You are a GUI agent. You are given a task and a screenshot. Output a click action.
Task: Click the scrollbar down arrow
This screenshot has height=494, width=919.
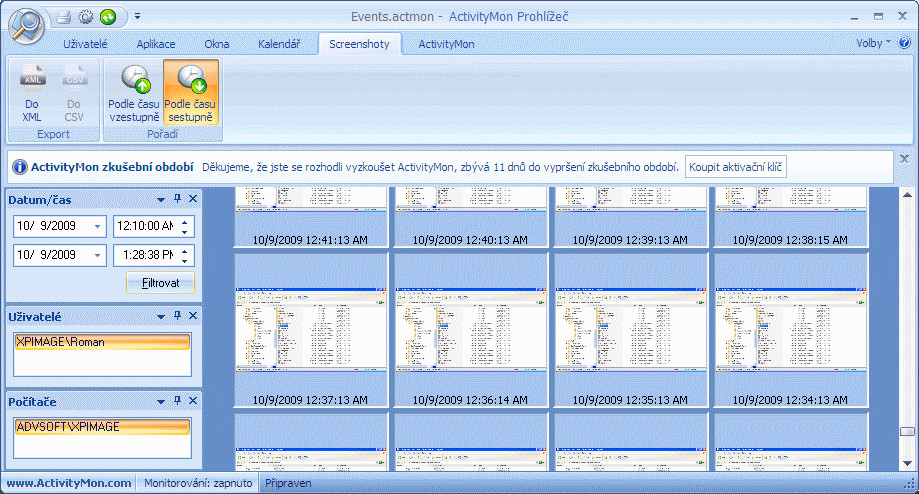(907, 464)
